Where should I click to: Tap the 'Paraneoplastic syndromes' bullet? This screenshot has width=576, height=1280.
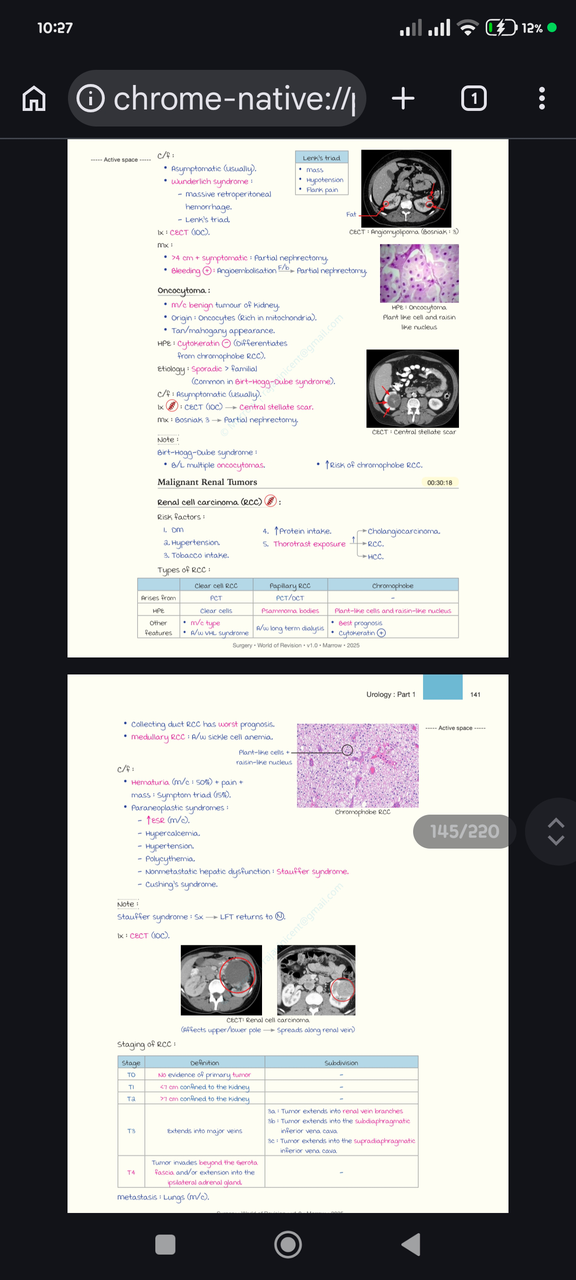pos(180,807)
